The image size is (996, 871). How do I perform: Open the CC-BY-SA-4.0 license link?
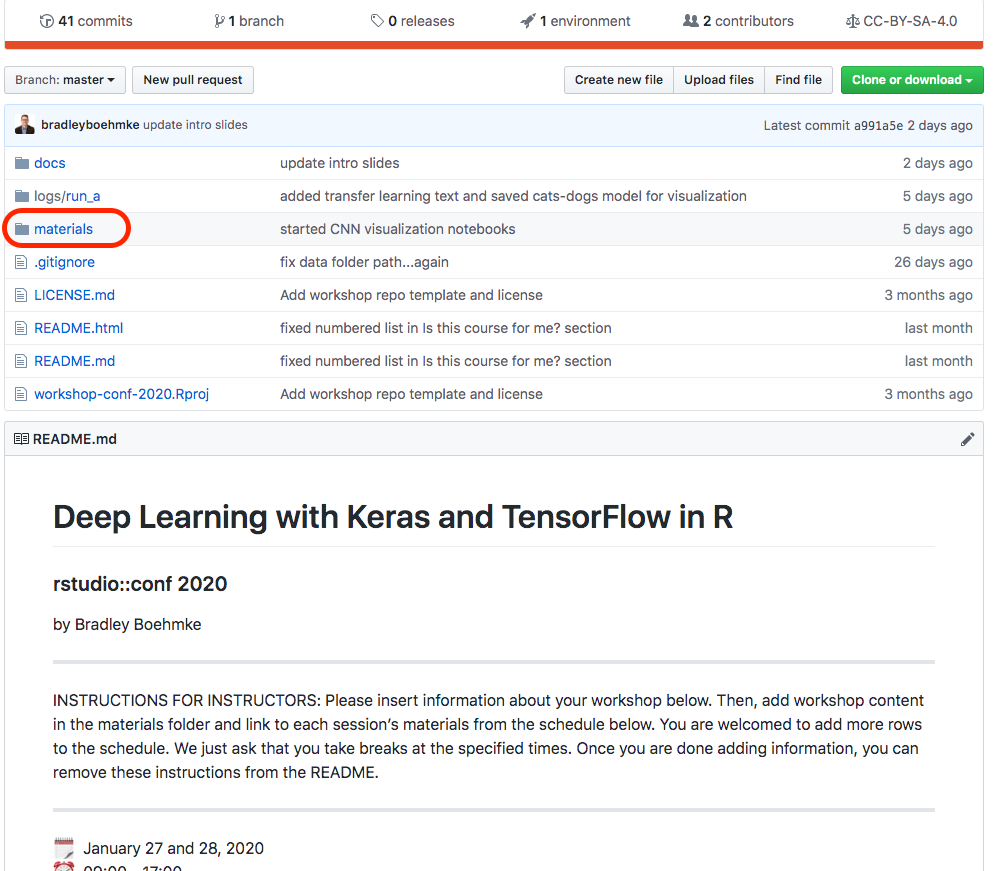coord(901,21)
